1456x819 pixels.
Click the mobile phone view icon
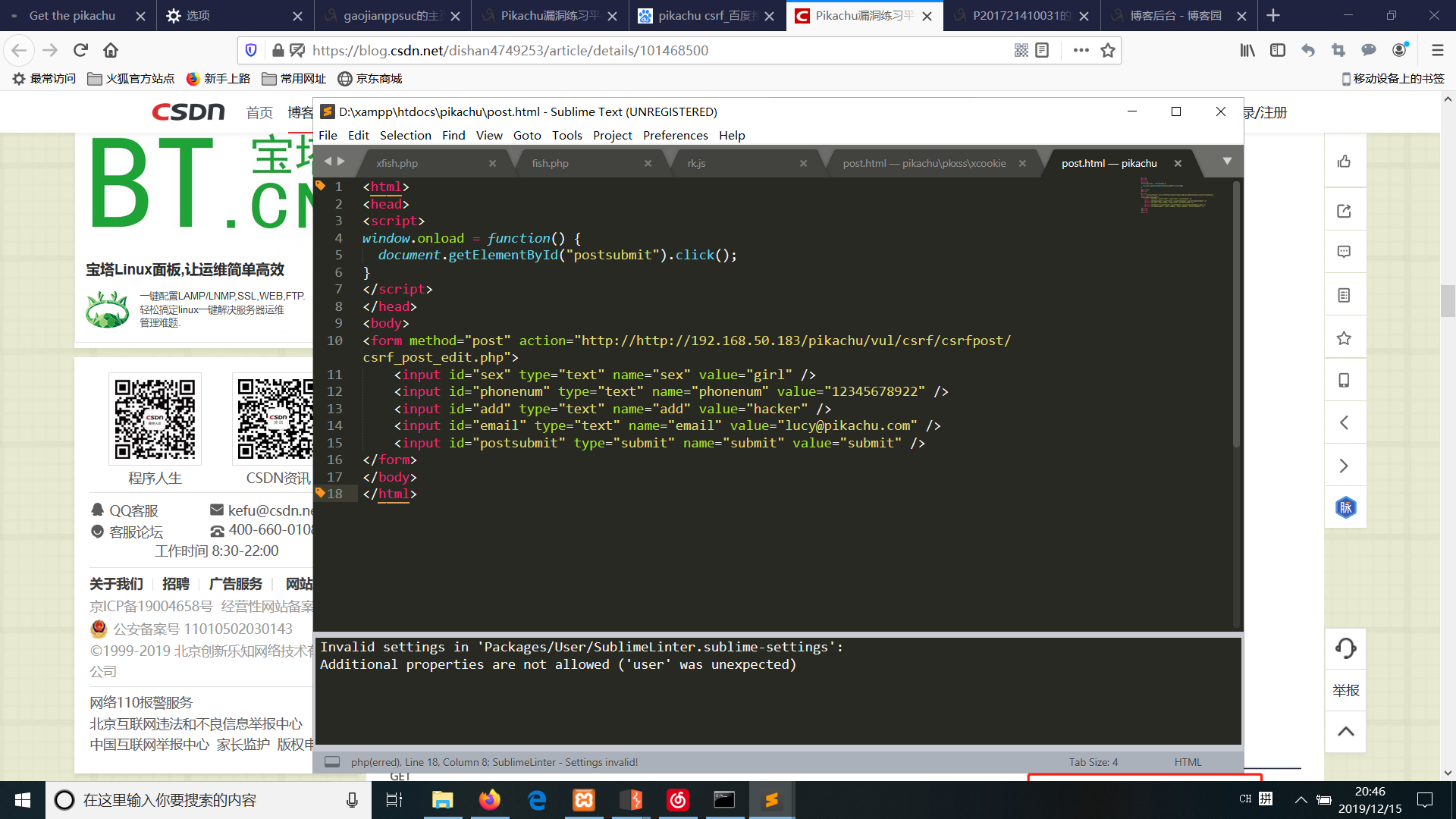[x=1344, y=380]
